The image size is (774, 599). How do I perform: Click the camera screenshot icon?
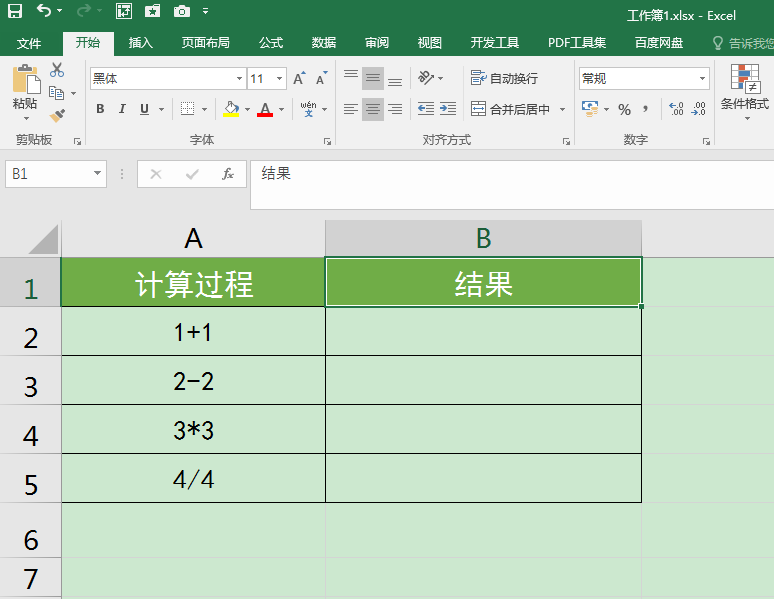(x=182, y=11)
